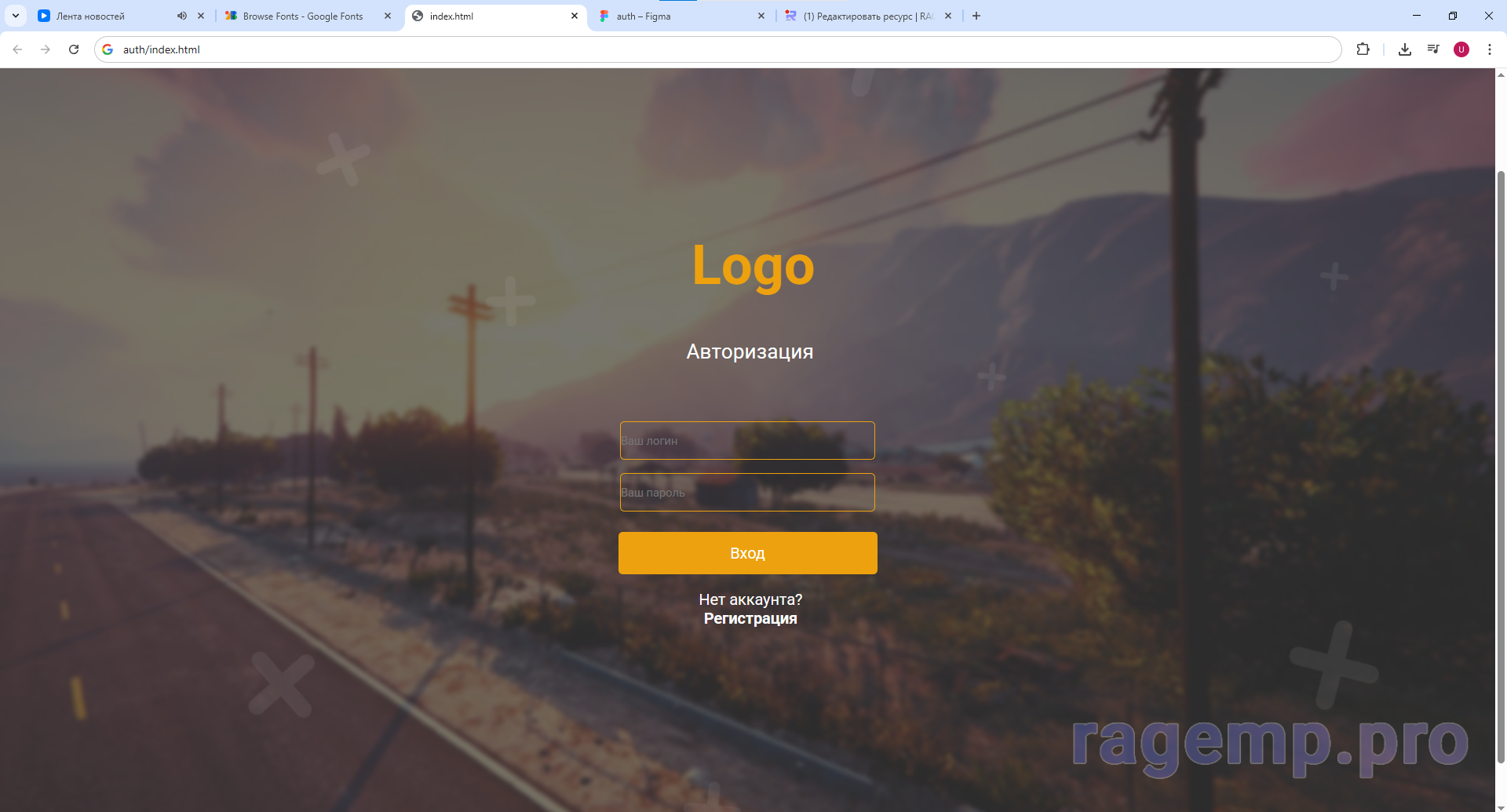Focus the Ваш логин input field
The image size is (1507, 812).
point(747,441)
